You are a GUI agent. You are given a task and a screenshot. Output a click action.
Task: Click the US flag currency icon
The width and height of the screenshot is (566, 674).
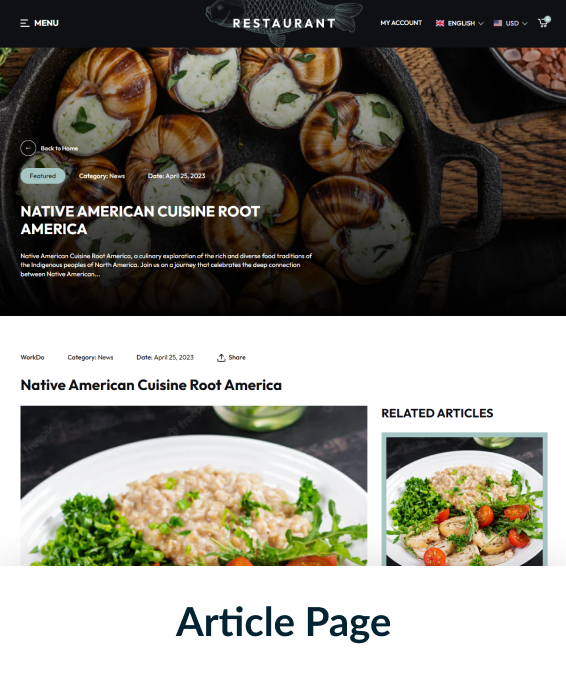point(498,23)
